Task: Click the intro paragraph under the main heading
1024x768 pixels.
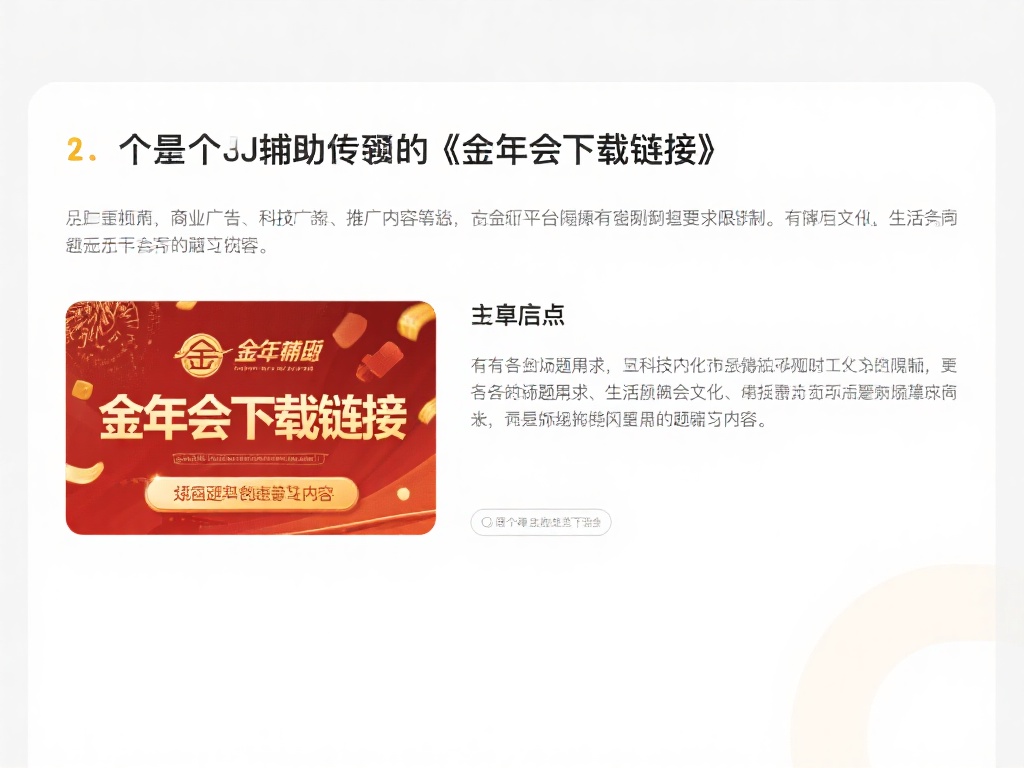Action: pos(511,231)
